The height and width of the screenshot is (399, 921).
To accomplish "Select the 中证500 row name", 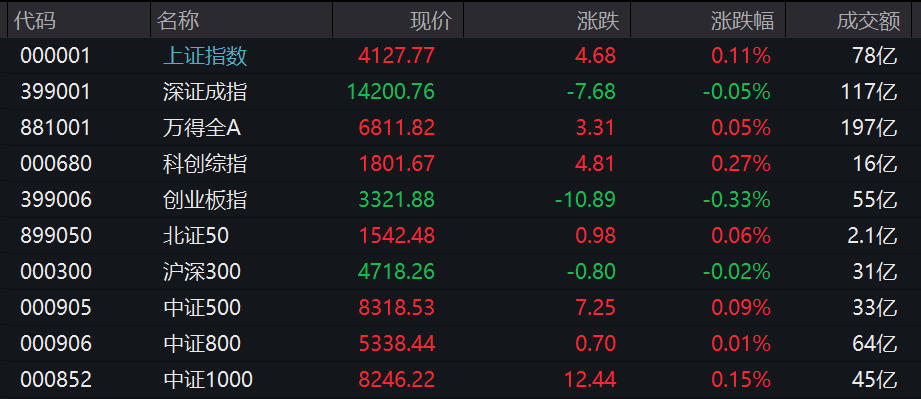I will [201, 307].
